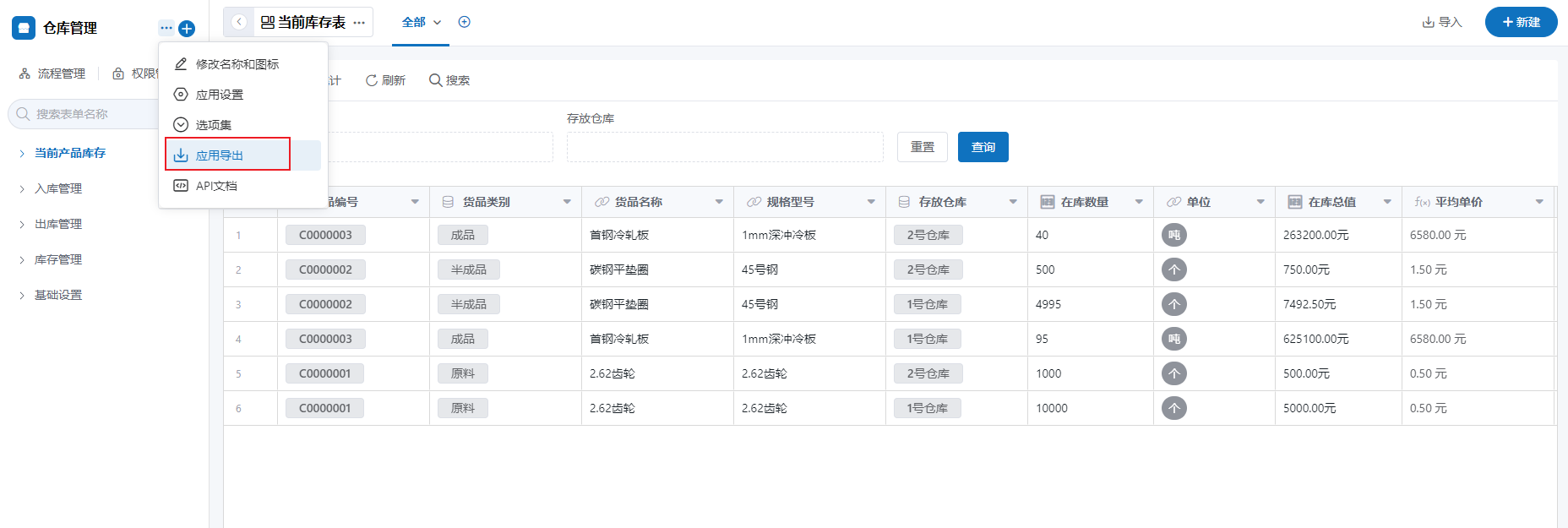Focus the 存放仓库 filter input field

click(724, 147)
